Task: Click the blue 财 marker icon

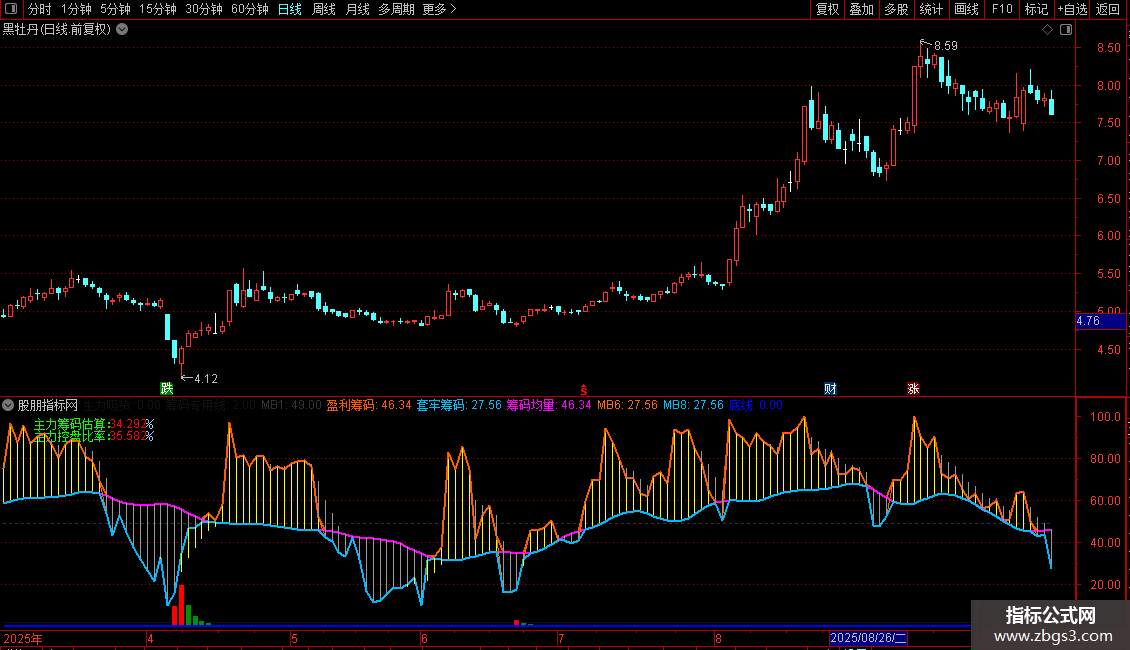Action: pyautogui.click(x=830, y=388)
